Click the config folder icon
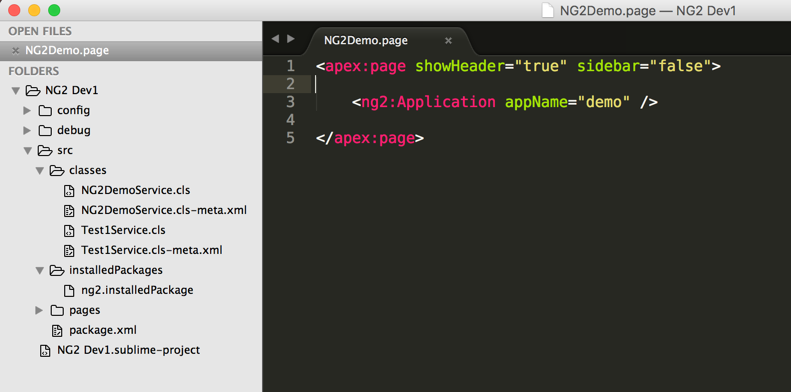 point(45,110)
